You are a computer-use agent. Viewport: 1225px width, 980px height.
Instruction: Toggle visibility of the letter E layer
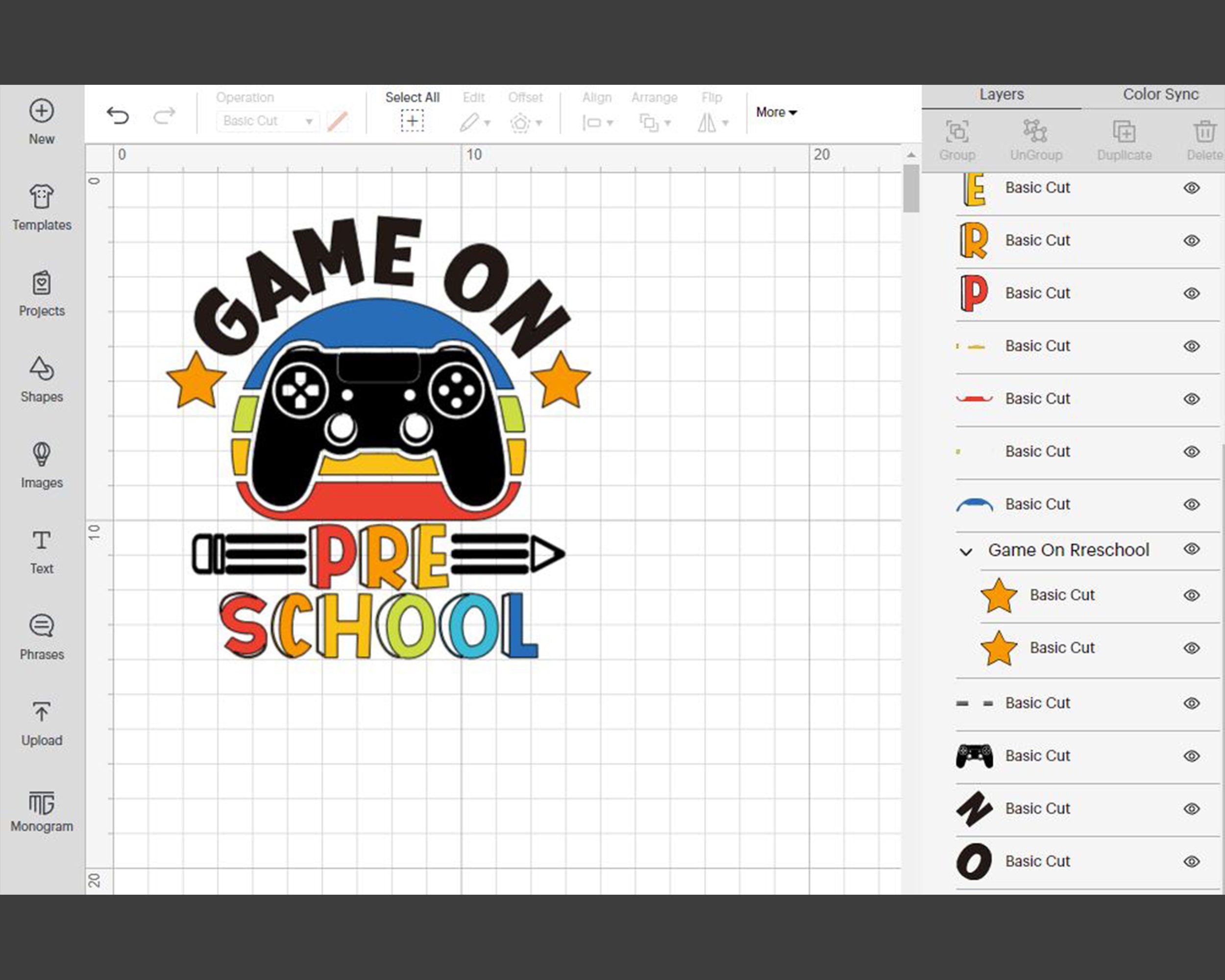1192,188
